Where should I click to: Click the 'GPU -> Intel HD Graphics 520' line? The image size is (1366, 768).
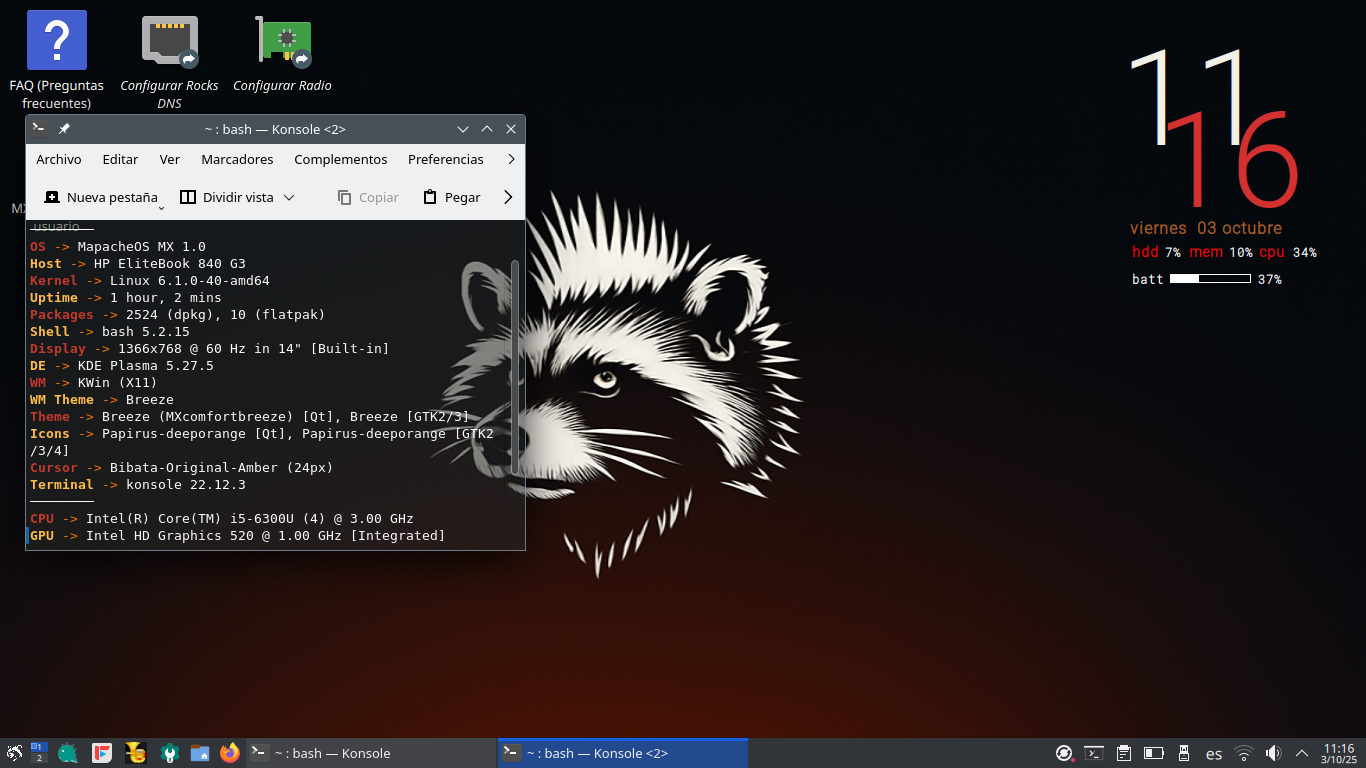click(238, 536)
